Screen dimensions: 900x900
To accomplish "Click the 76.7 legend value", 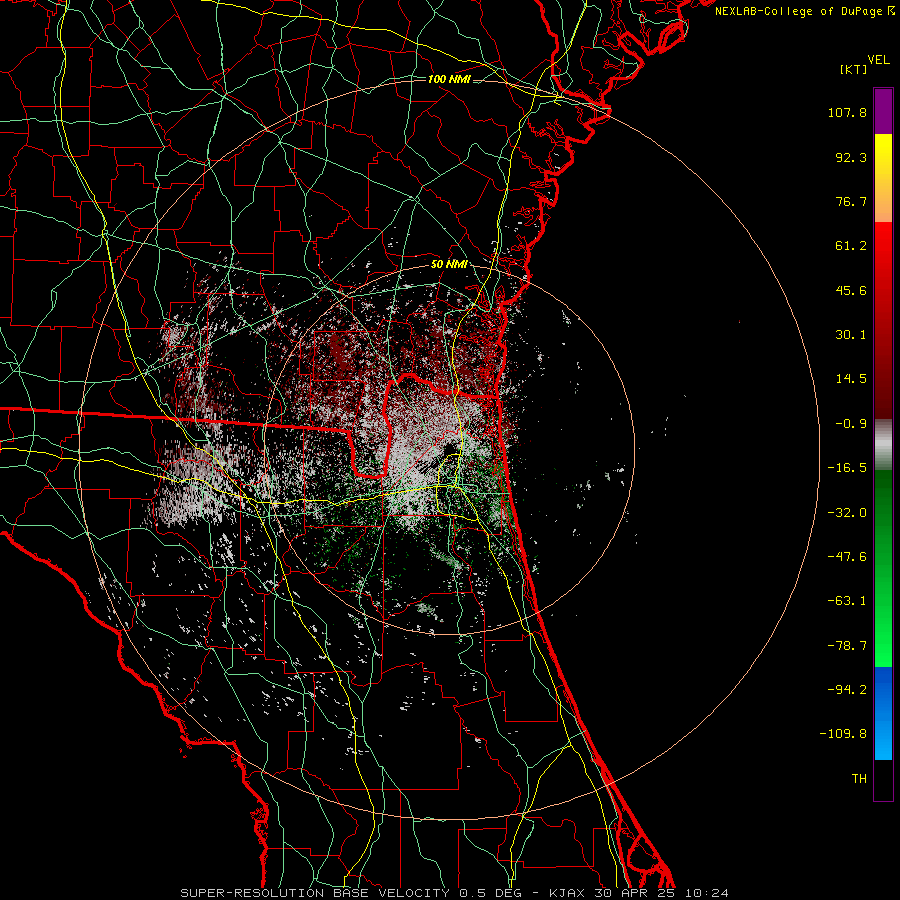I will click(x=851, y=201).
